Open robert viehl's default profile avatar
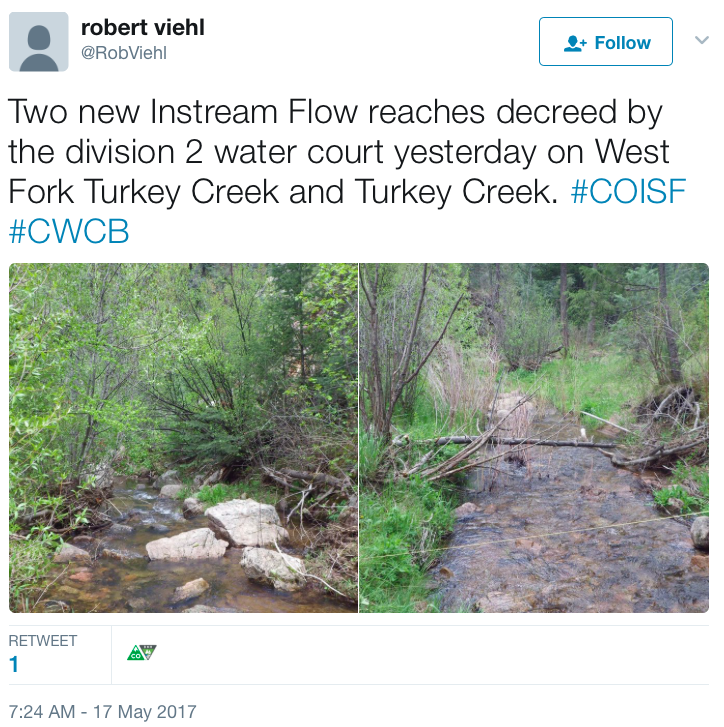This screenshot has height=727, width=724. 39,42
